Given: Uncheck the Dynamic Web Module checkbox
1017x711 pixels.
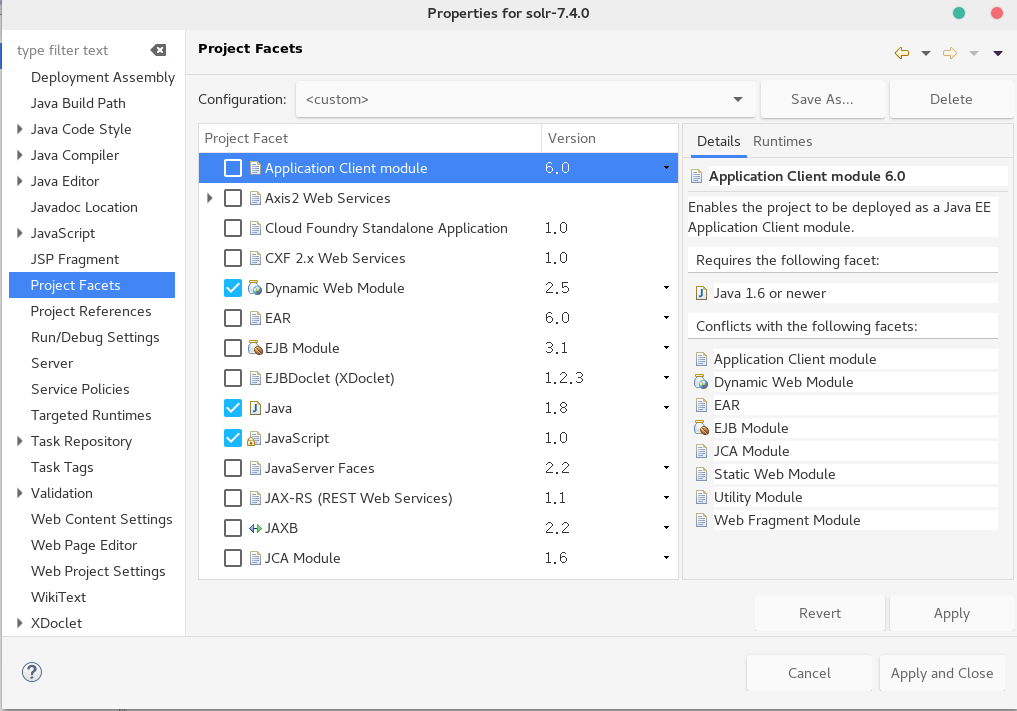Looking at the screenshot, I should pyautogui.click(x=233, y=288).
